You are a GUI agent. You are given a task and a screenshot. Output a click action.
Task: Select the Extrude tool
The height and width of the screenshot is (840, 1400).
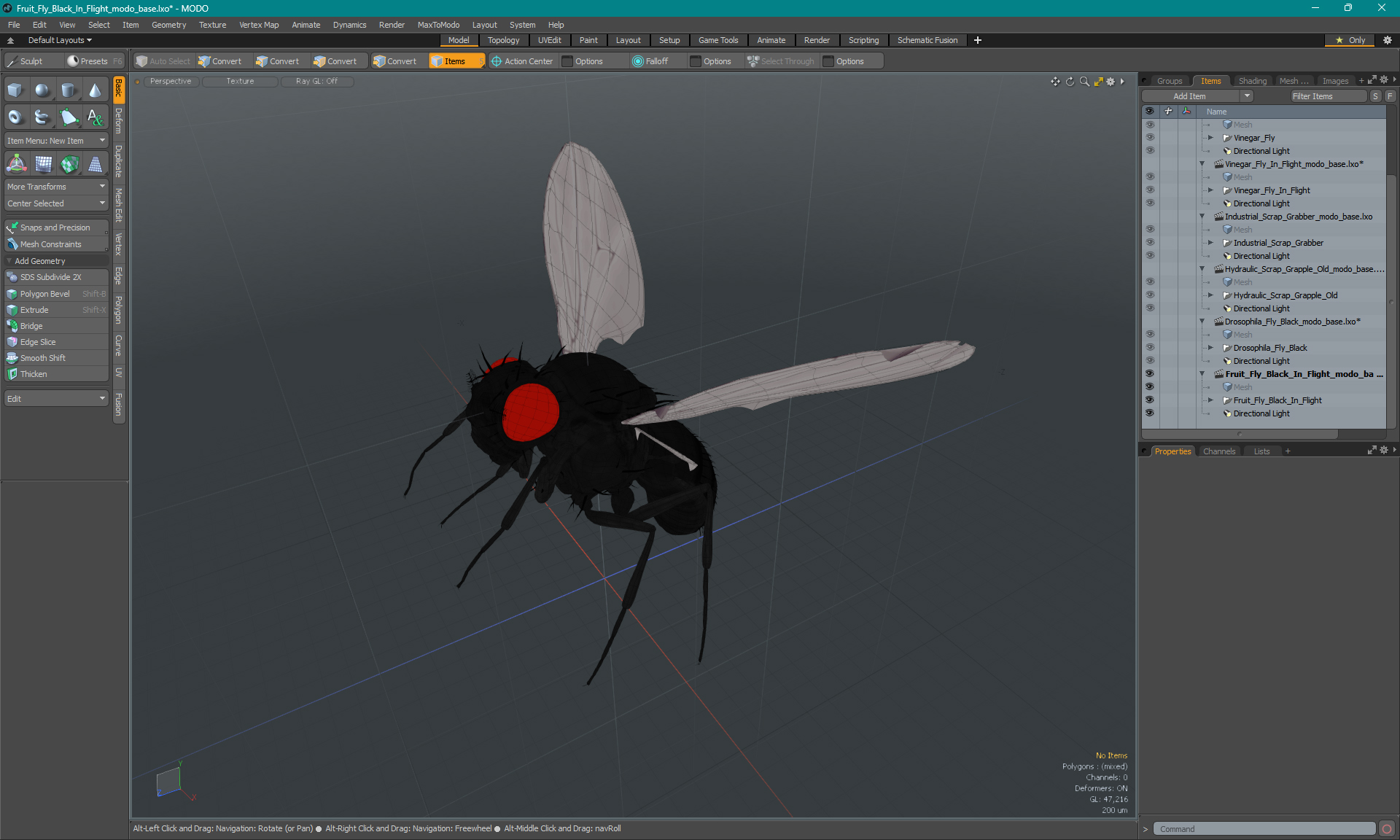click(x=35, y=309)
